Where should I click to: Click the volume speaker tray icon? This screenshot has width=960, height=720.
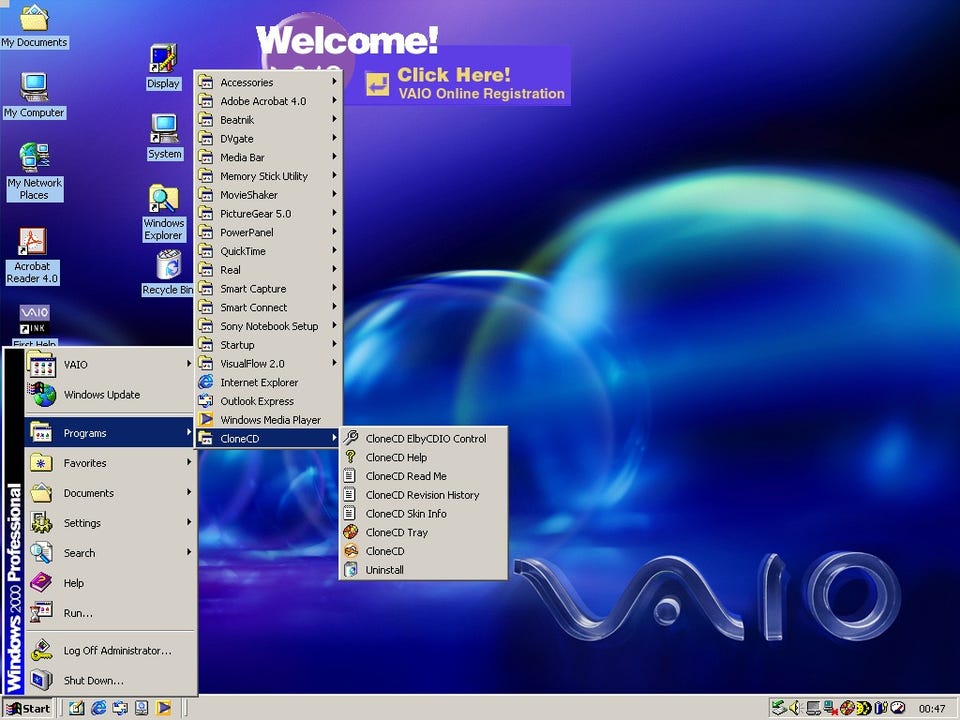point(795,708)
